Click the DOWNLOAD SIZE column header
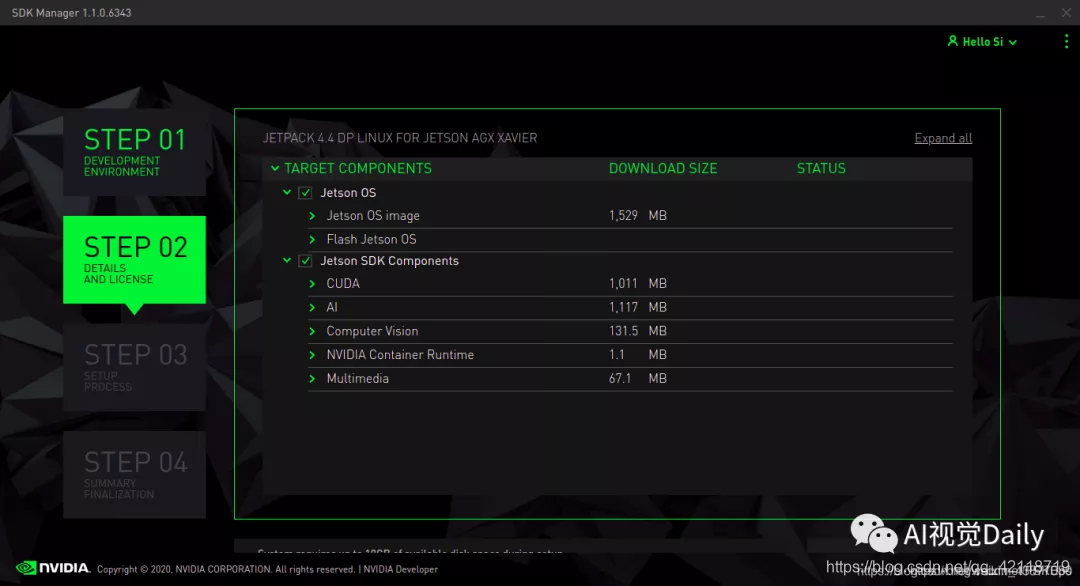Image resolution: width=1080 pixels, height=586 pixels. [663, 168]
